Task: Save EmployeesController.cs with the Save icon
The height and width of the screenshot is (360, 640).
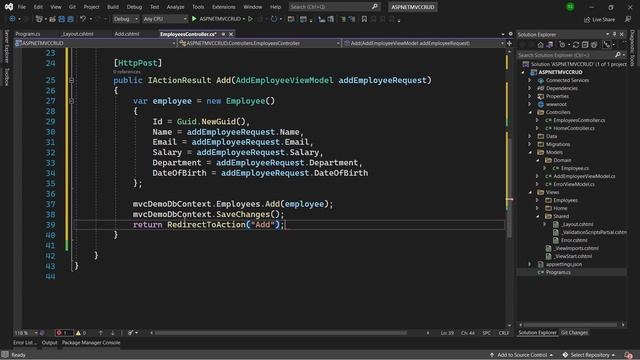Action: tap(61, 19)
